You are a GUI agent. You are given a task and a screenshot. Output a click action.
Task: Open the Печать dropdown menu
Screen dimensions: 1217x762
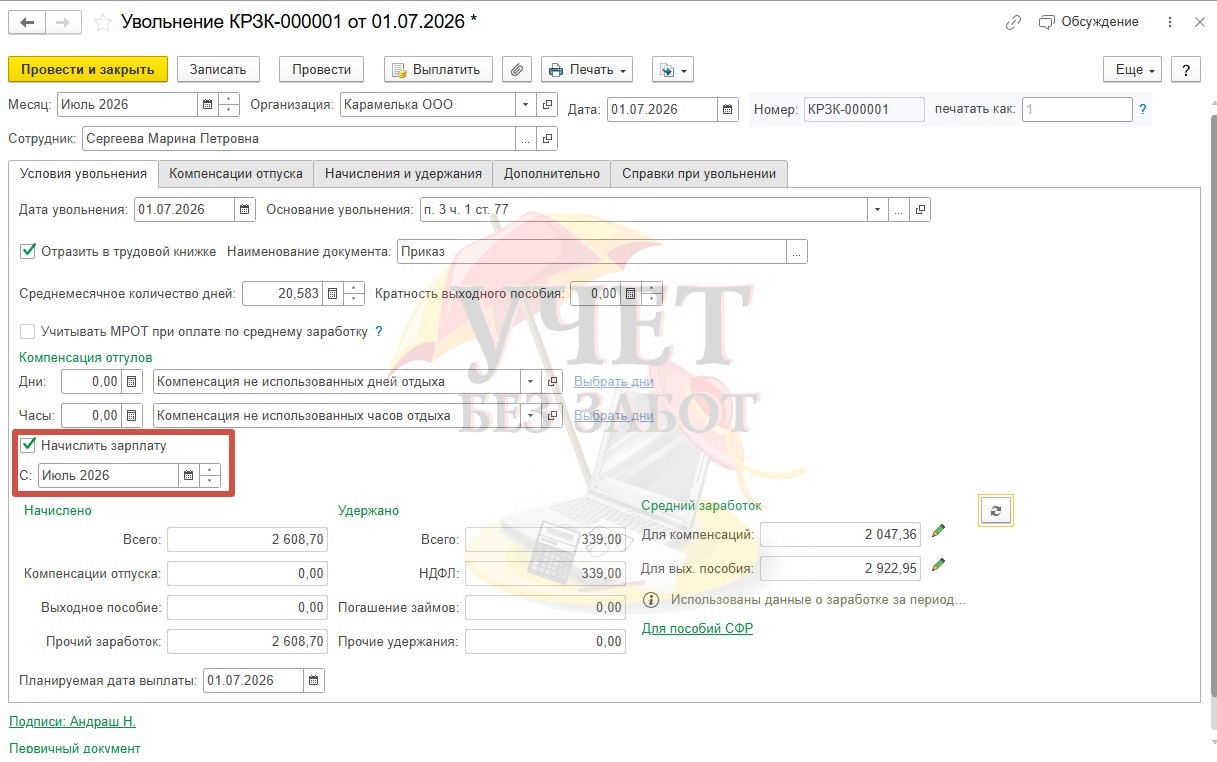pos(587,69)
